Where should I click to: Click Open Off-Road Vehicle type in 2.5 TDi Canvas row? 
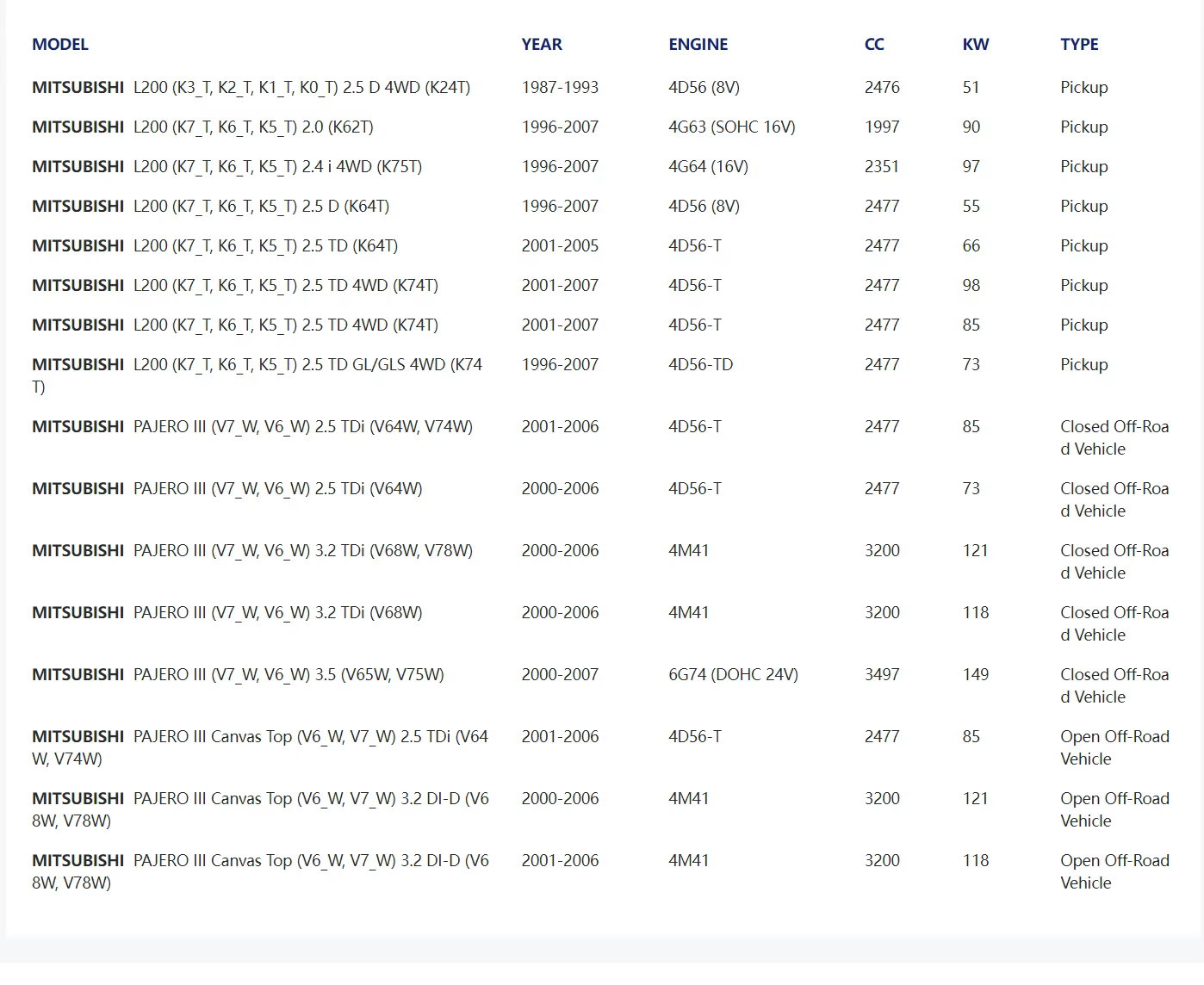[x=1114, y=747]
